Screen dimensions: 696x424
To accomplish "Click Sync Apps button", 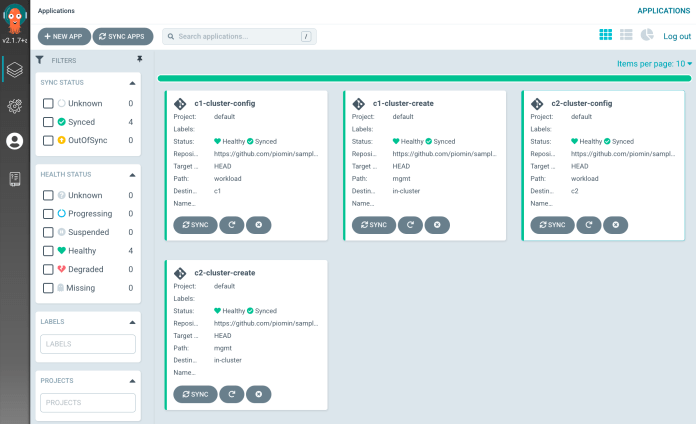I will click(x=123, y=36).
